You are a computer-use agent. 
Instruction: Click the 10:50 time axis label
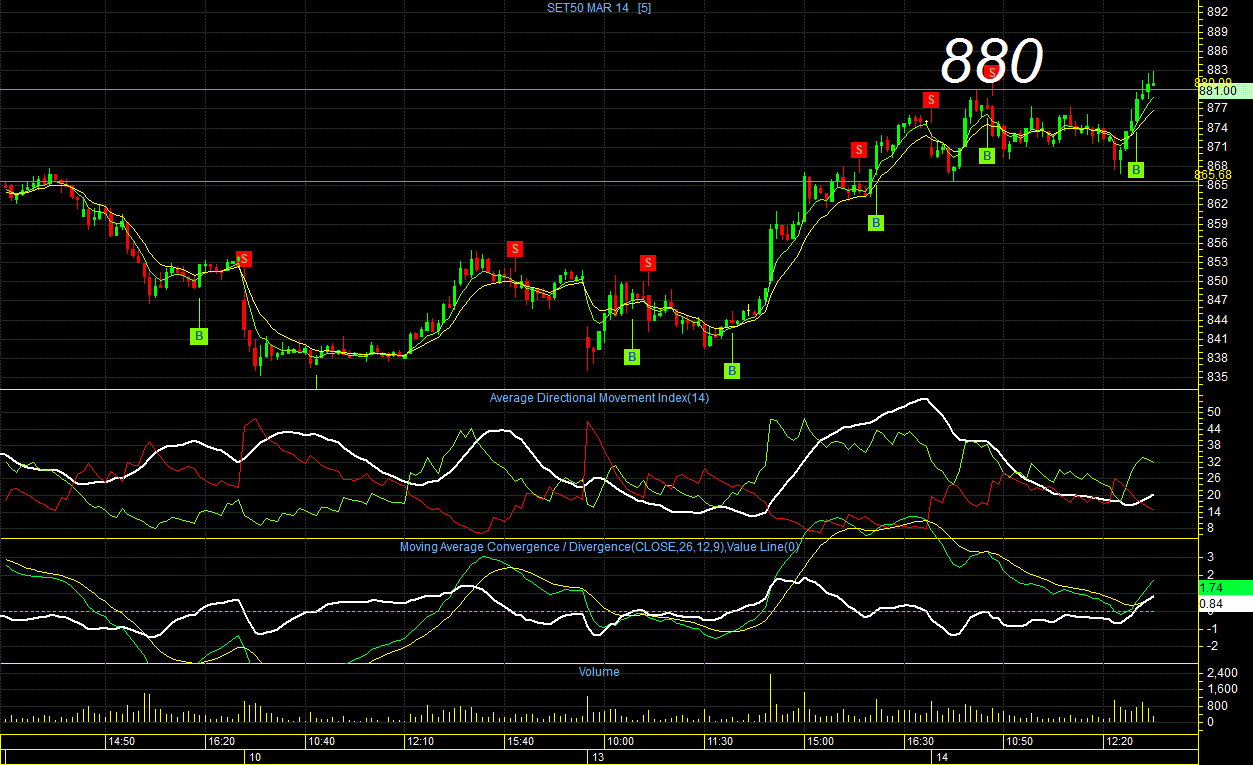(1019, 741)
